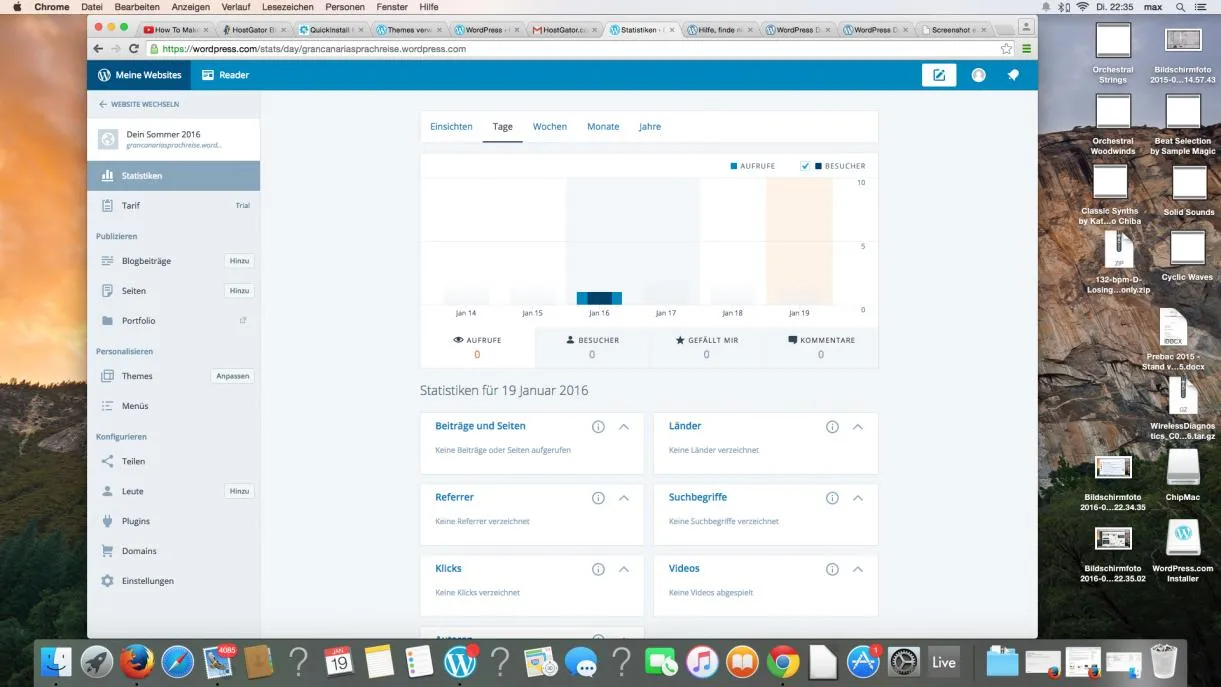The width and height of the screenshot is (1221, 687).
Task: Open the notifications bell icon
Action: click(1013, 75)
